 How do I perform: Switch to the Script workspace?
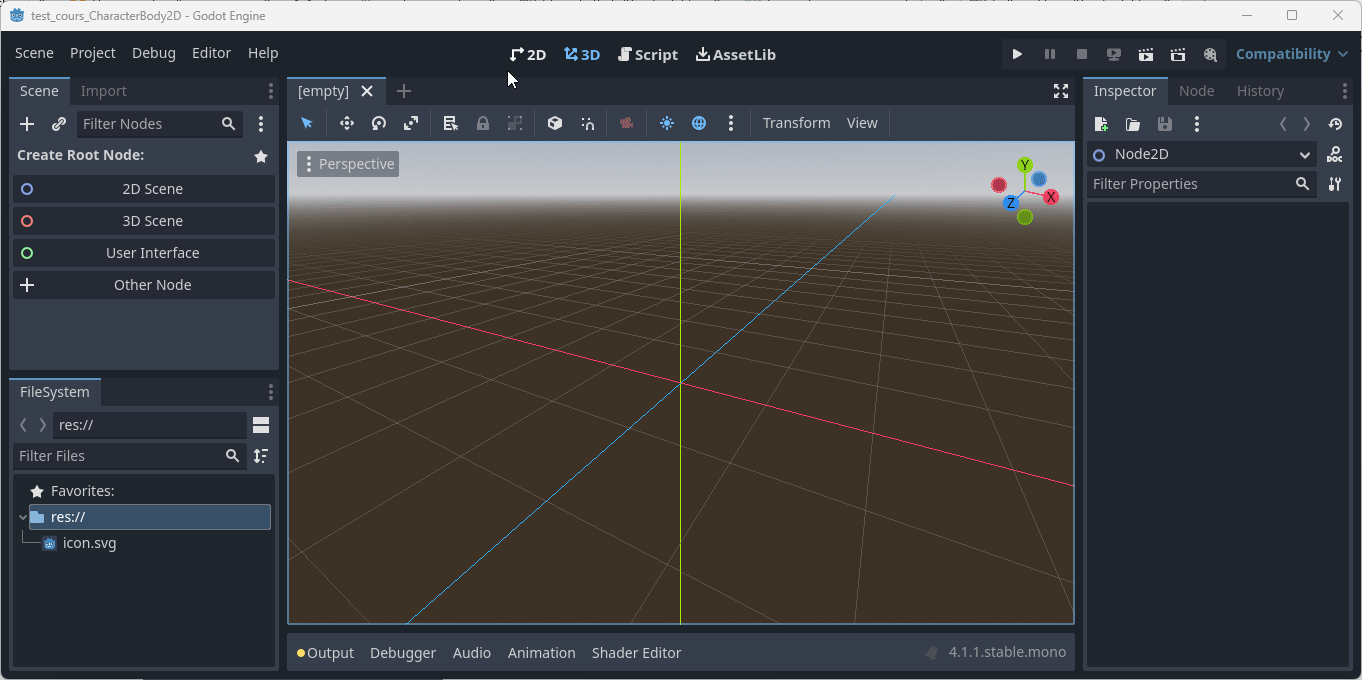648,54
